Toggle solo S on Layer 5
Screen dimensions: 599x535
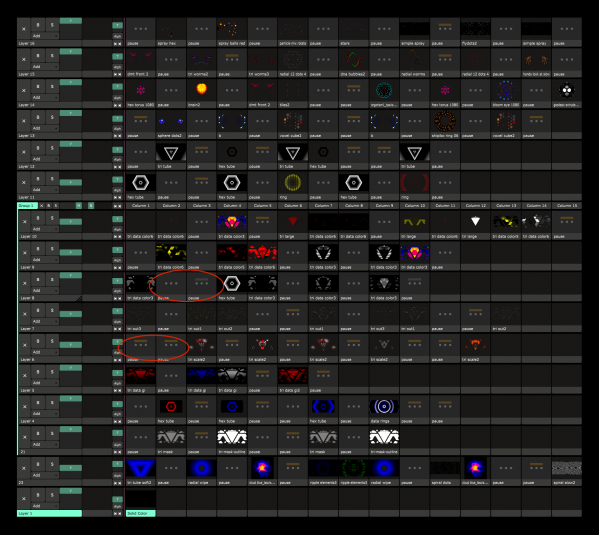coord(52,372)
